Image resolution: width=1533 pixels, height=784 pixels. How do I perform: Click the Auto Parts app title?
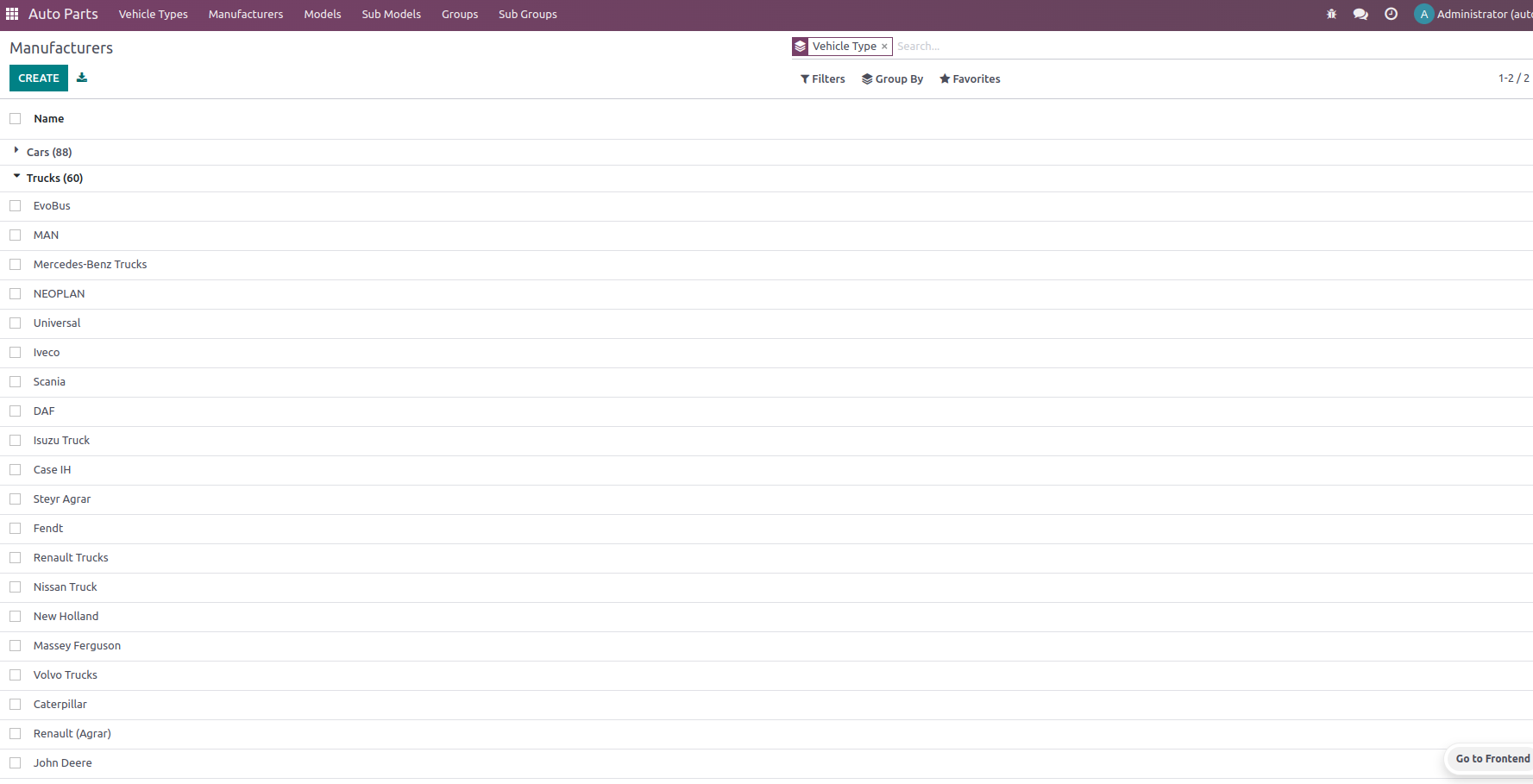(63, 14)
